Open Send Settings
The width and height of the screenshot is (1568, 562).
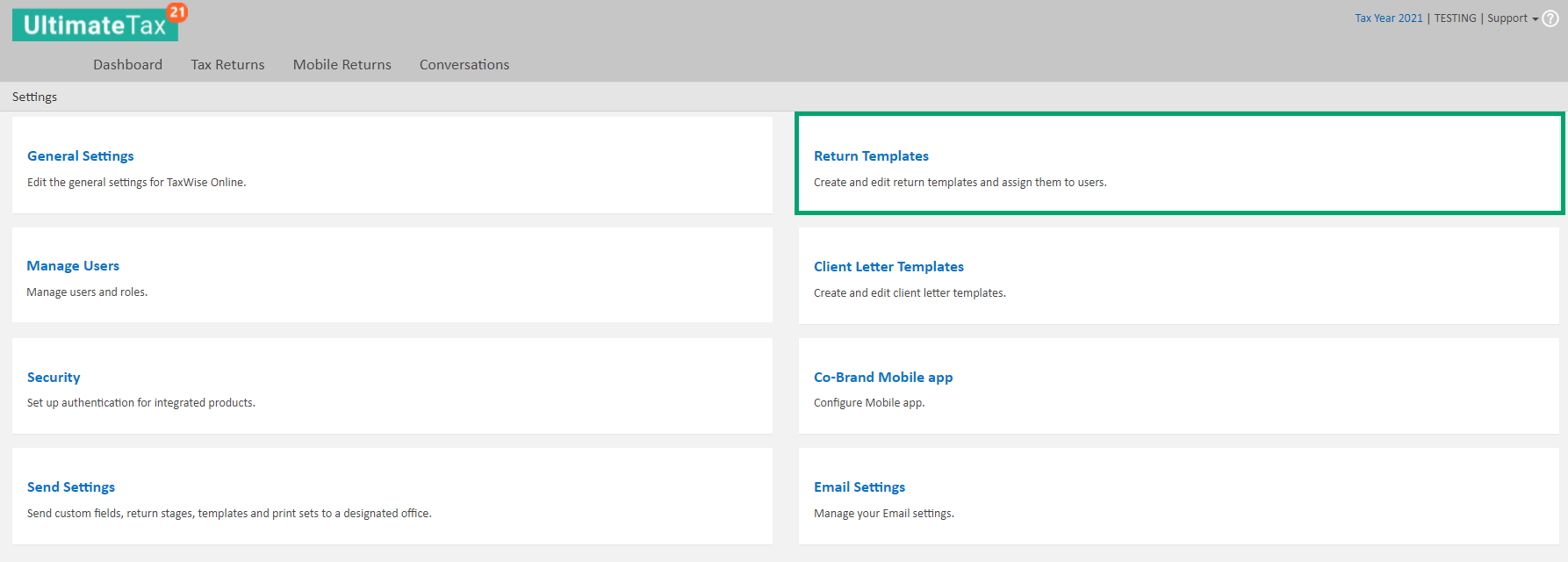[71, 486]
